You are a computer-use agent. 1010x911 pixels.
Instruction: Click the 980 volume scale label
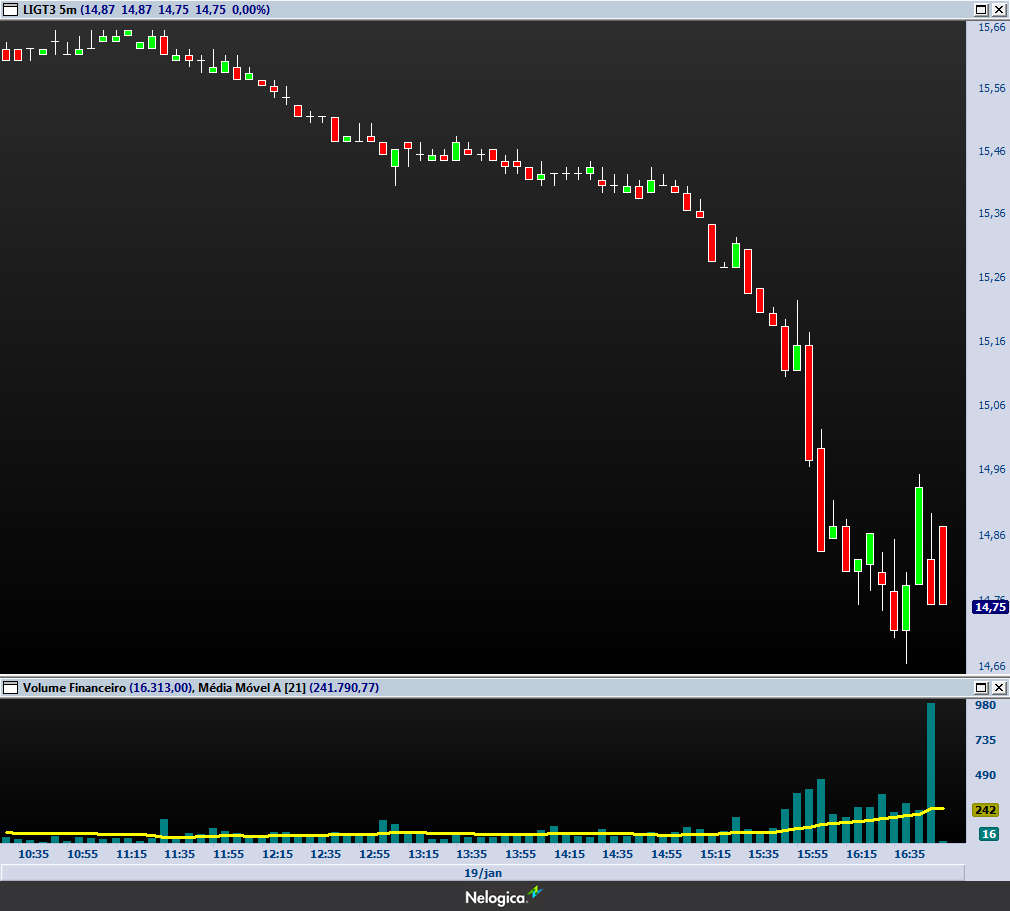point(986,706)
